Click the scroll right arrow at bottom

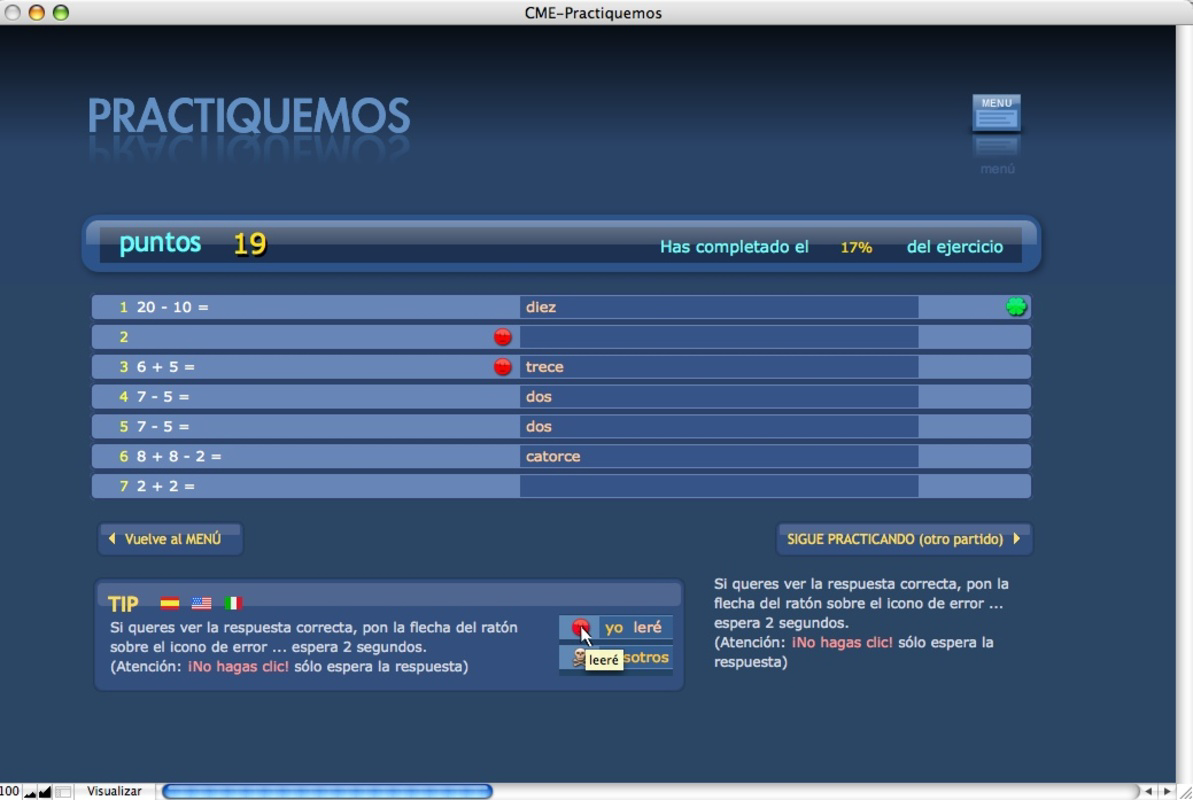pos(1167,792)
